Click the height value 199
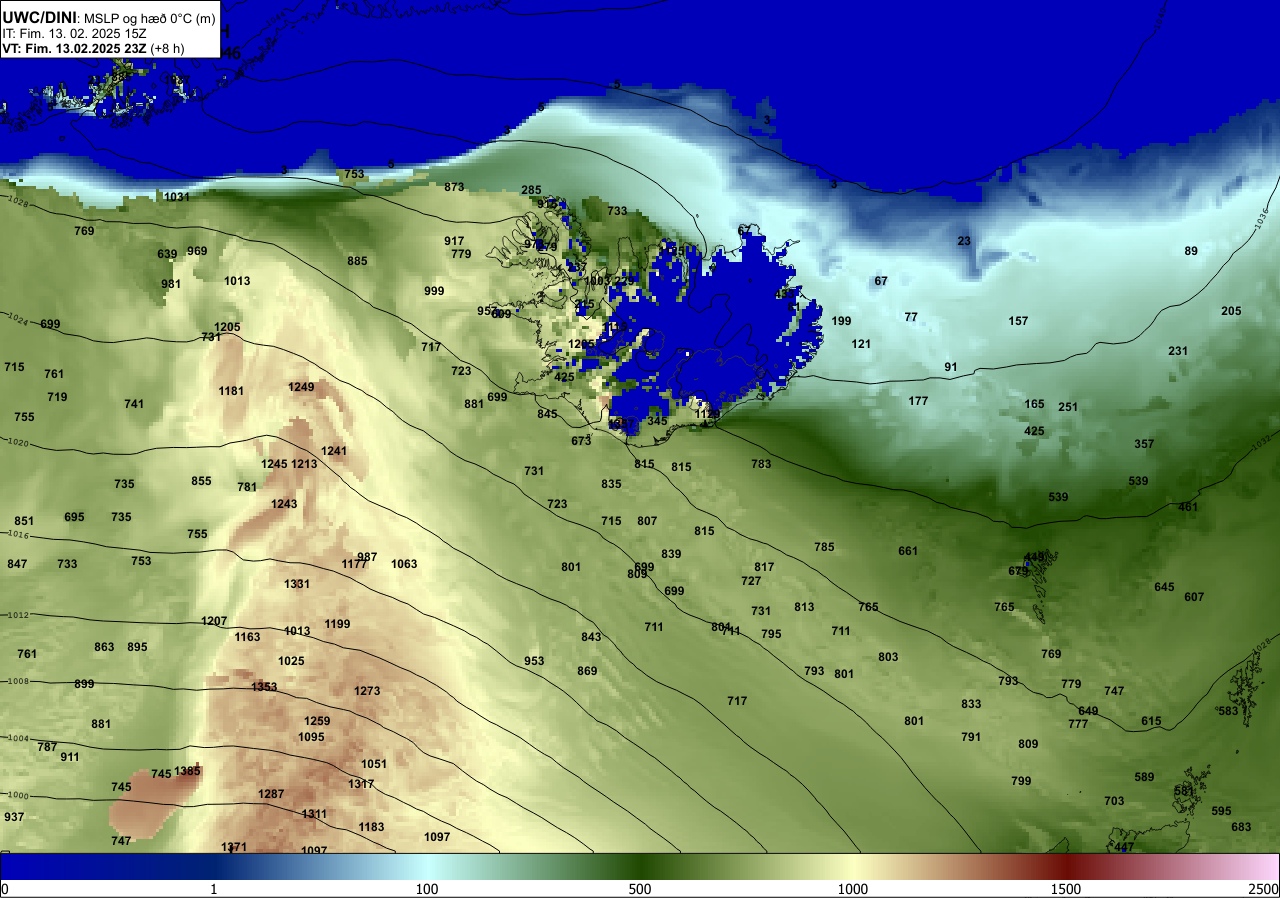Viewport: 1280px width, 898px height. [841, 321]
